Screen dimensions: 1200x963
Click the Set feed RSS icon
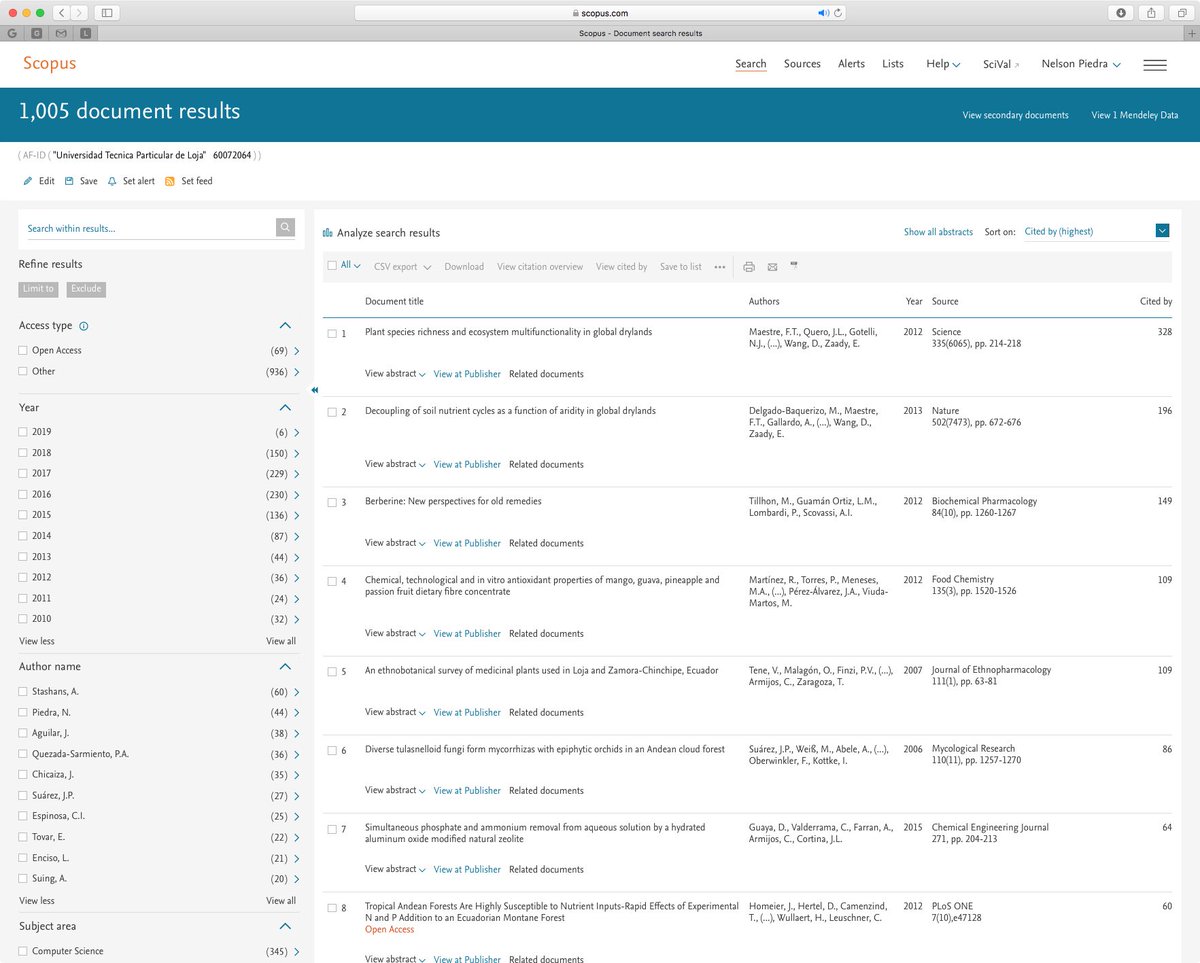pyautogui.click(x=170, y=181)
